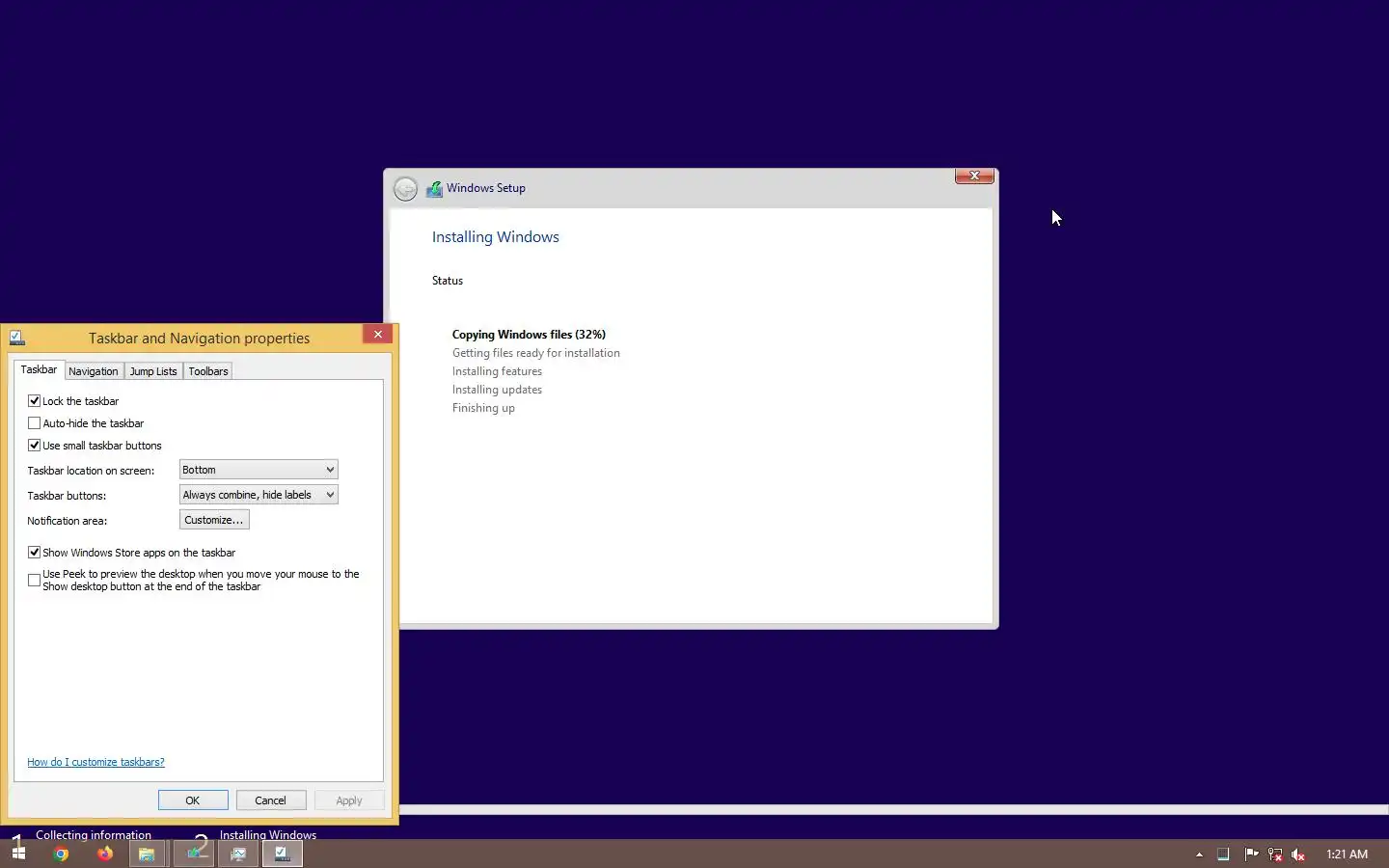Open the 1:21 AM clock
This screenshot has width=1389, height=868.
[1347, 854]
